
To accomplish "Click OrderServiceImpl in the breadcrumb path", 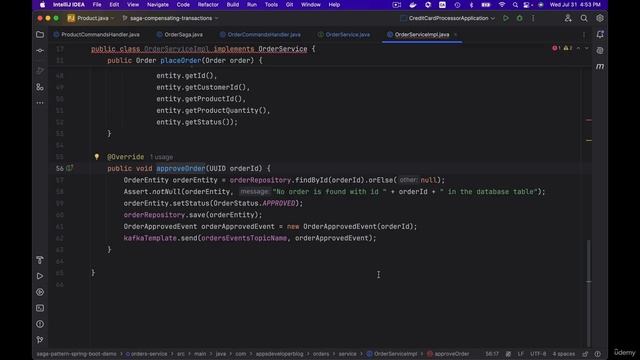I will click(392, 354).
